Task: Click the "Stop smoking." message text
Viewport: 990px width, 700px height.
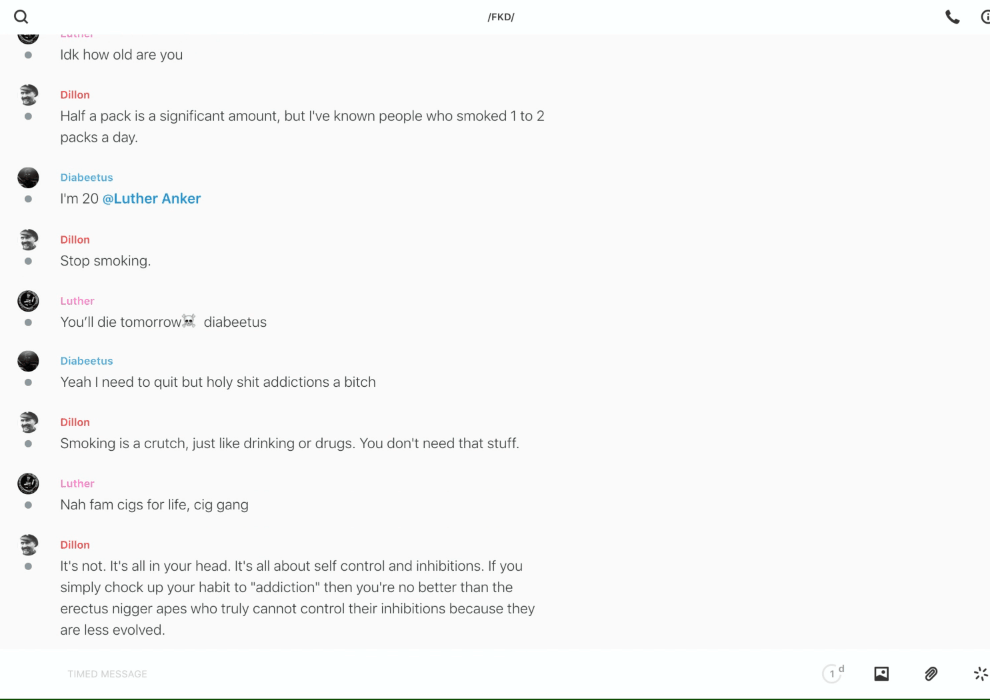Action: click(105, 261)
